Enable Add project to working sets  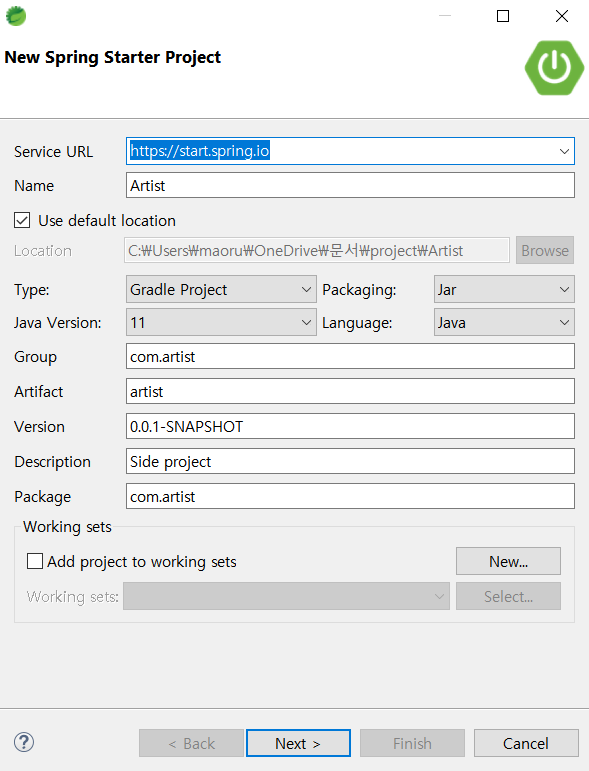pos(34,561)
